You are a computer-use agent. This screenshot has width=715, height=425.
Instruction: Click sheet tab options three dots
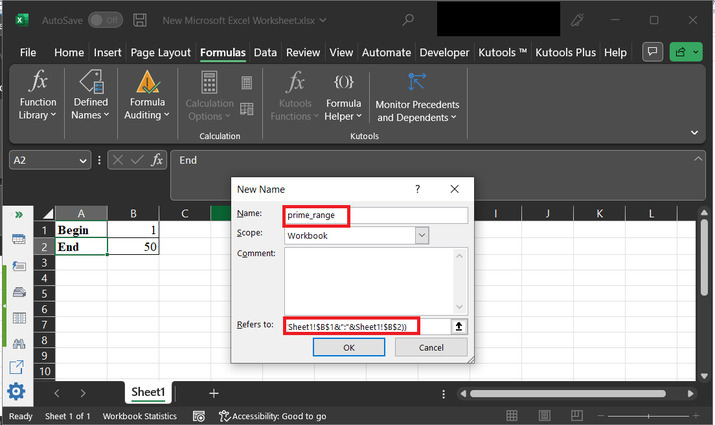[443, 394]
